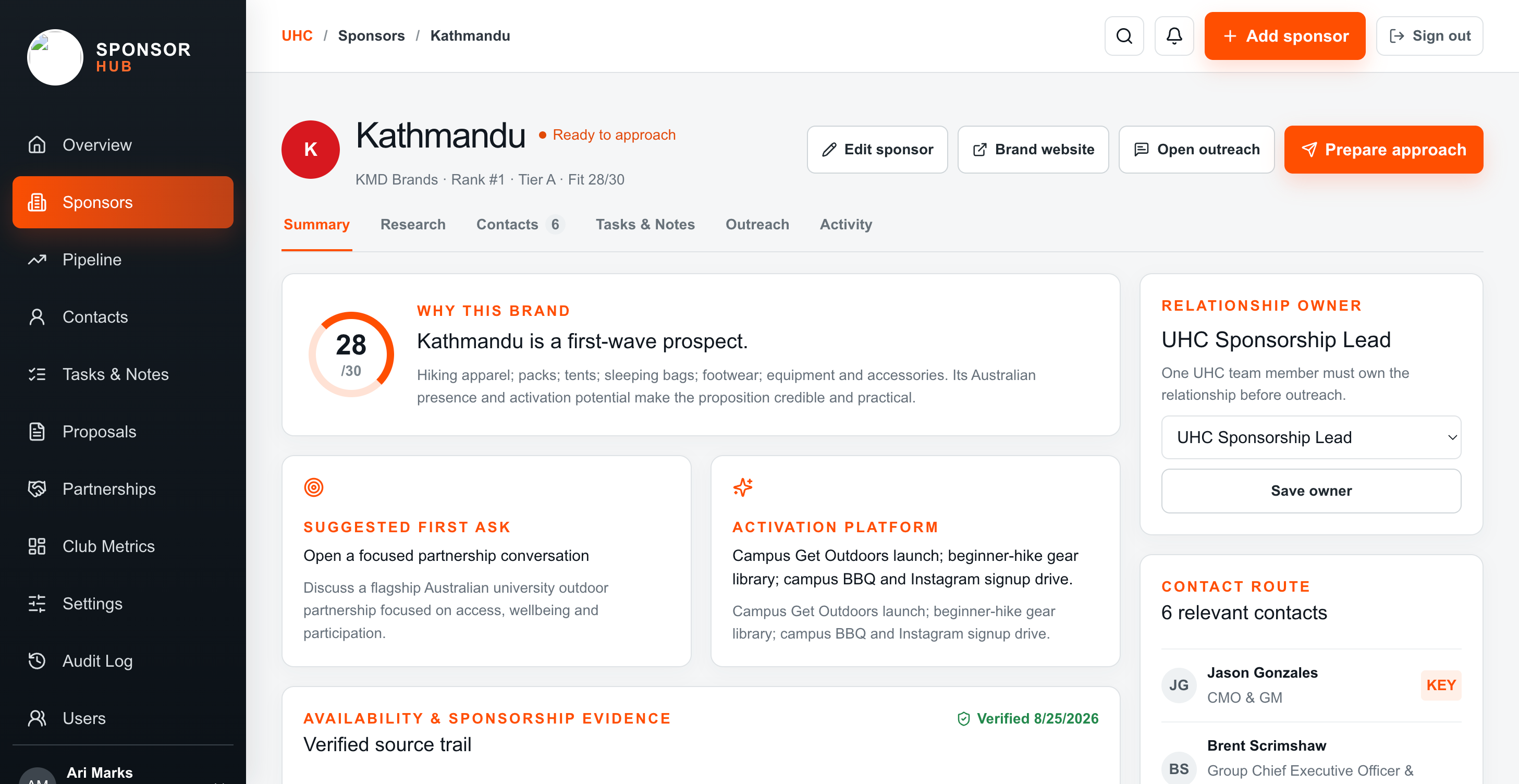Click the Proposals document icon
This screenshot has height=784, width=1519.
click(37, 432)
